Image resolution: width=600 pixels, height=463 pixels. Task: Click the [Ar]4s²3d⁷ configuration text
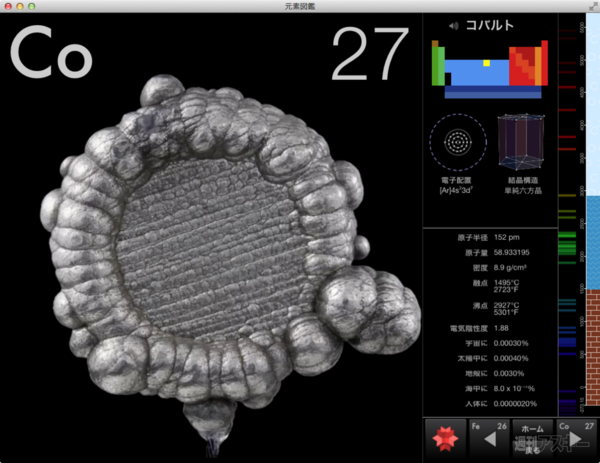click(x=456, y=191)
